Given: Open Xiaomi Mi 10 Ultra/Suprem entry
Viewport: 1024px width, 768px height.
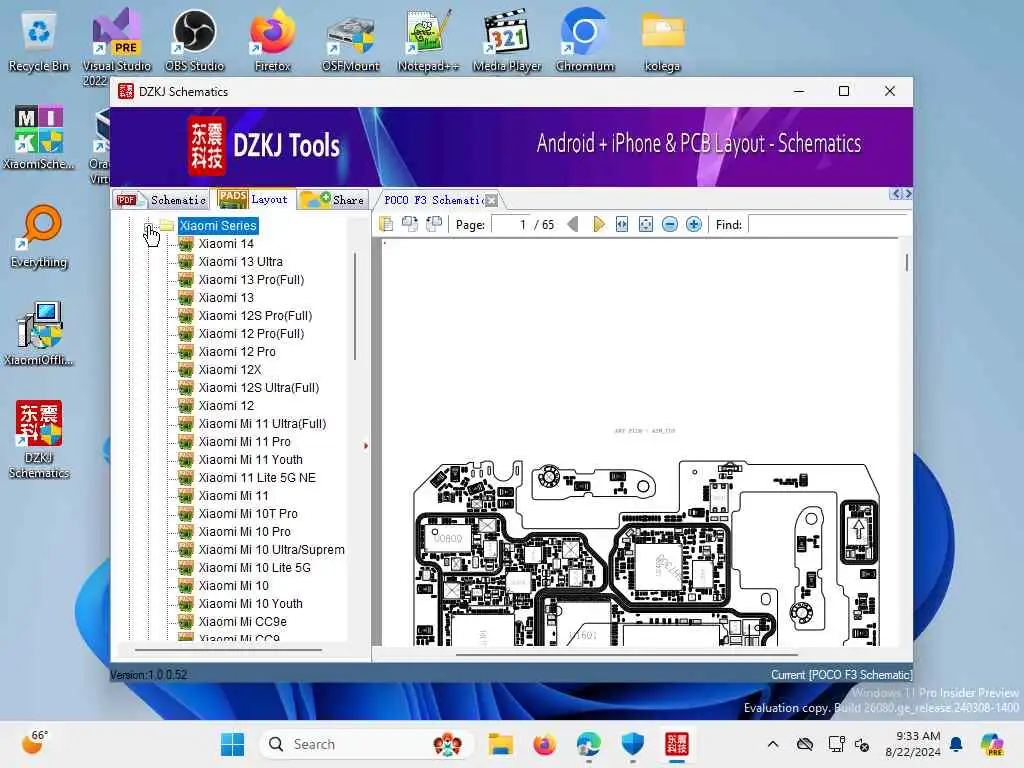Looking at the screenshot, I should (x=272, y=550).
